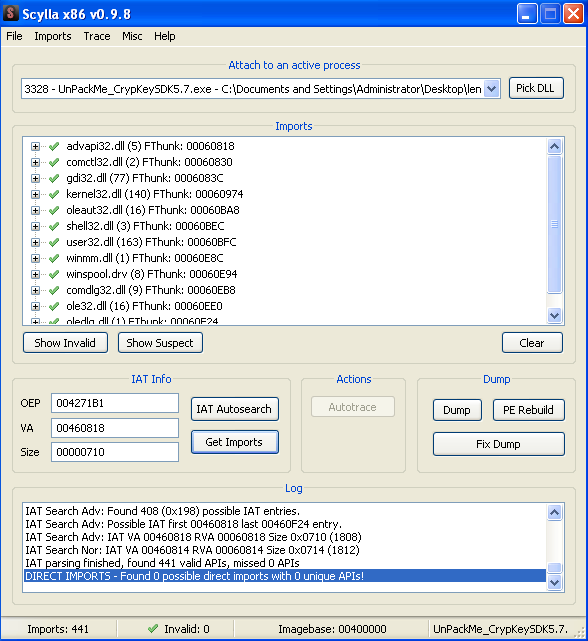This screenshot has width=588, height=641.
Task: Click Imports list scrollbar down arrow
Action: tap(554, 316)
